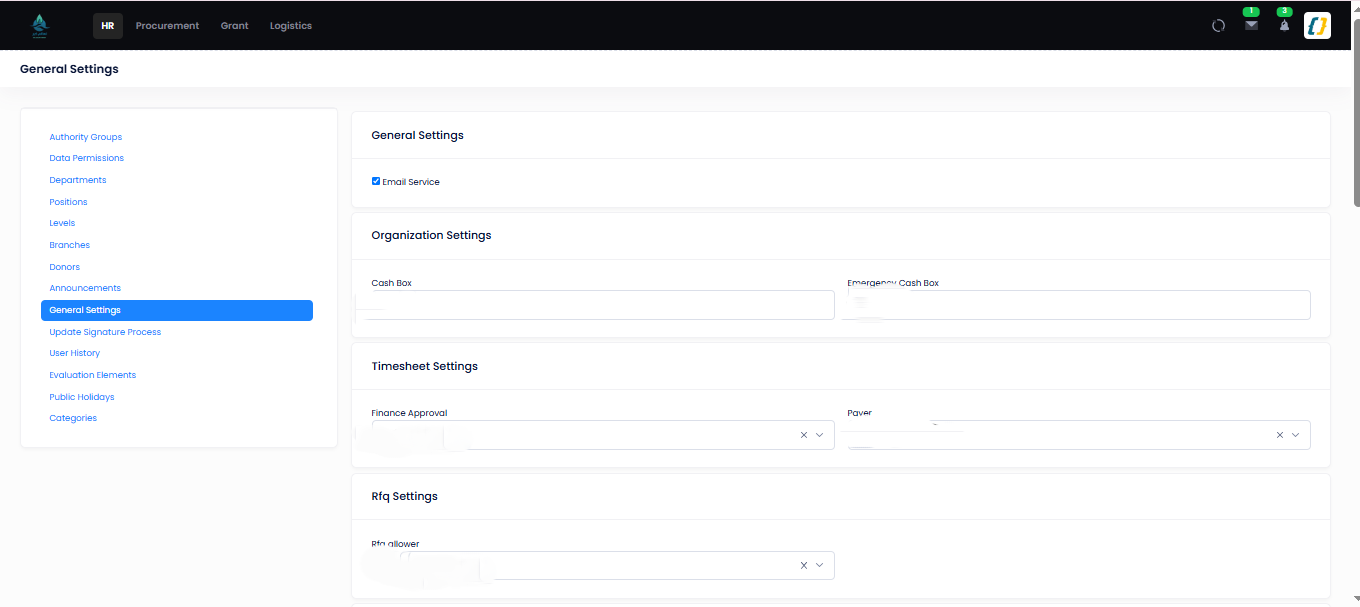Open Announcements settings page
Viewport: 1360px width, 607px height.
click(x=85, y=288)
